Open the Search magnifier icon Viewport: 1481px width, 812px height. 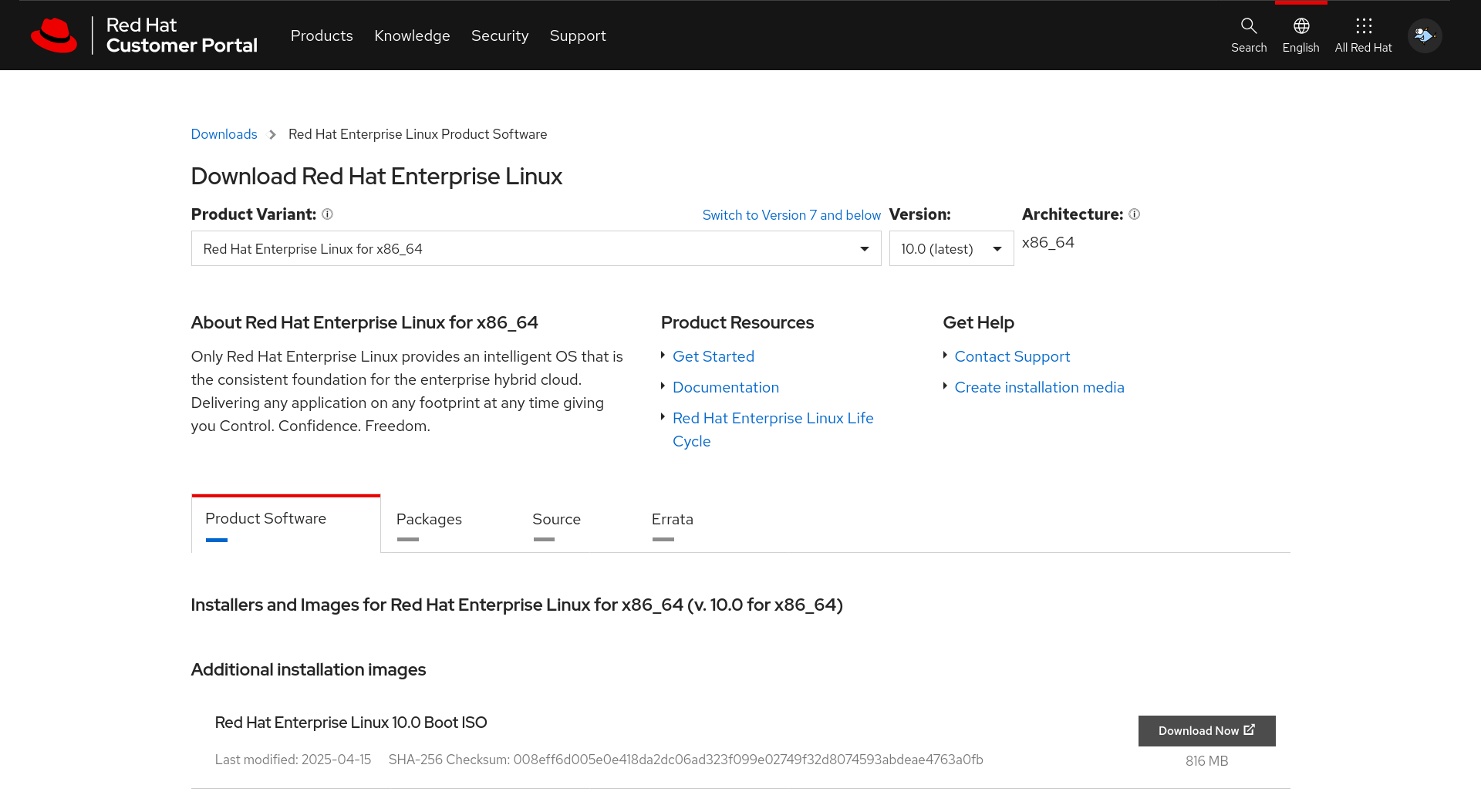click(1249, 26)
